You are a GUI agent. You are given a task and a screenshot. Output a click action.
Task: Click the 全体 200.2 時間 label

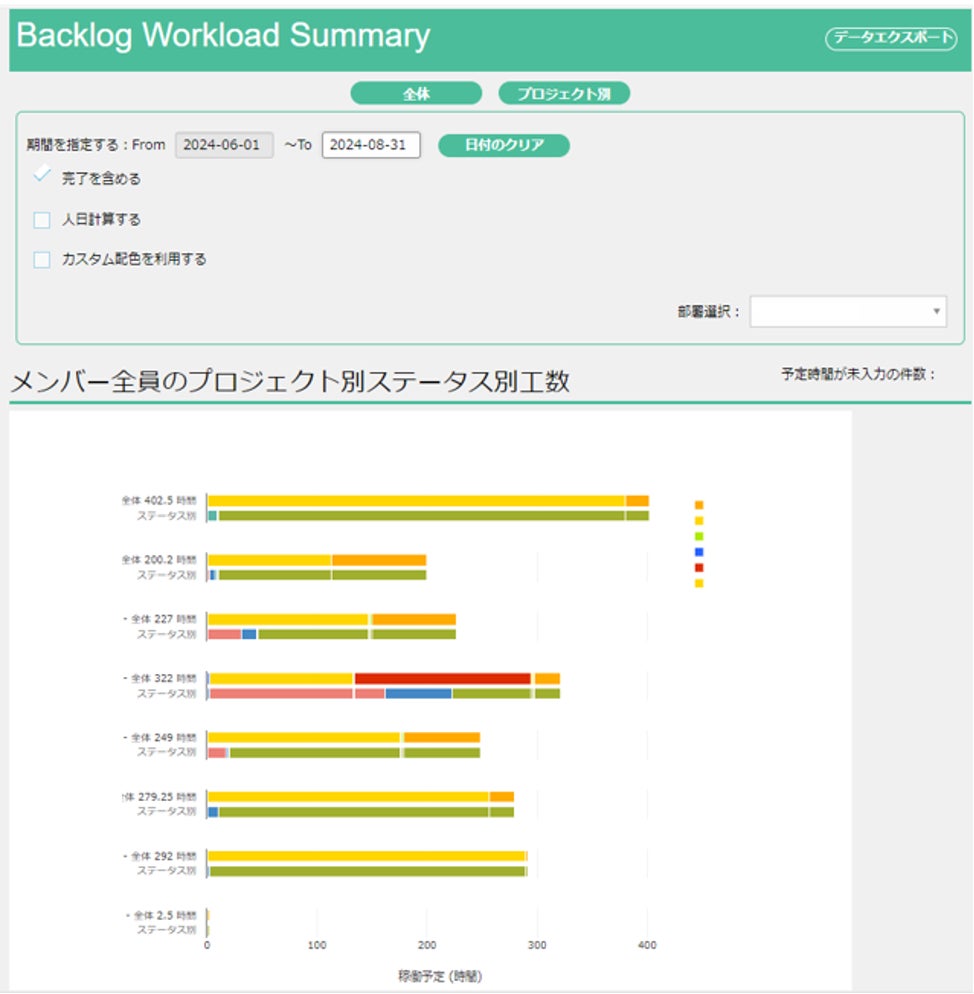(159, 560)
